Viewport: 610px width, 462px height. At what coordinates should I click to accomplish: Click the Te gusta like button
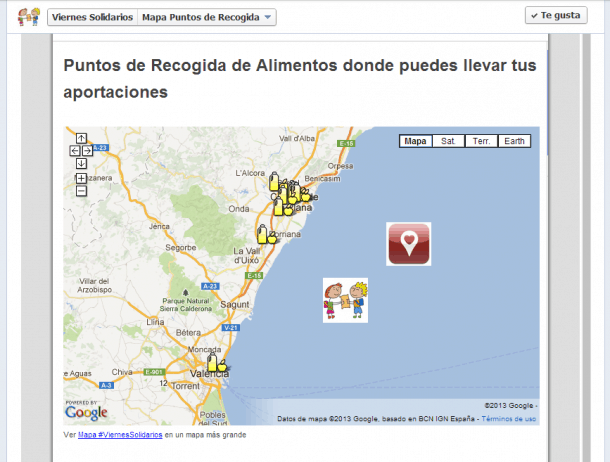click(556, 15)
